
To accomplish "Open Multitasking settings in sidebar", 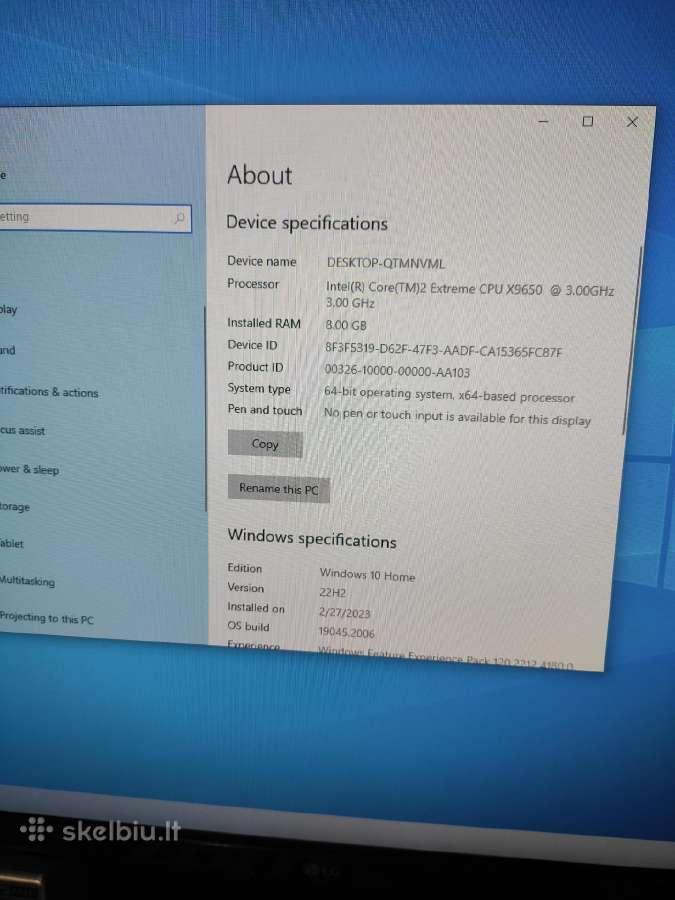I will [x=27, y=581].
